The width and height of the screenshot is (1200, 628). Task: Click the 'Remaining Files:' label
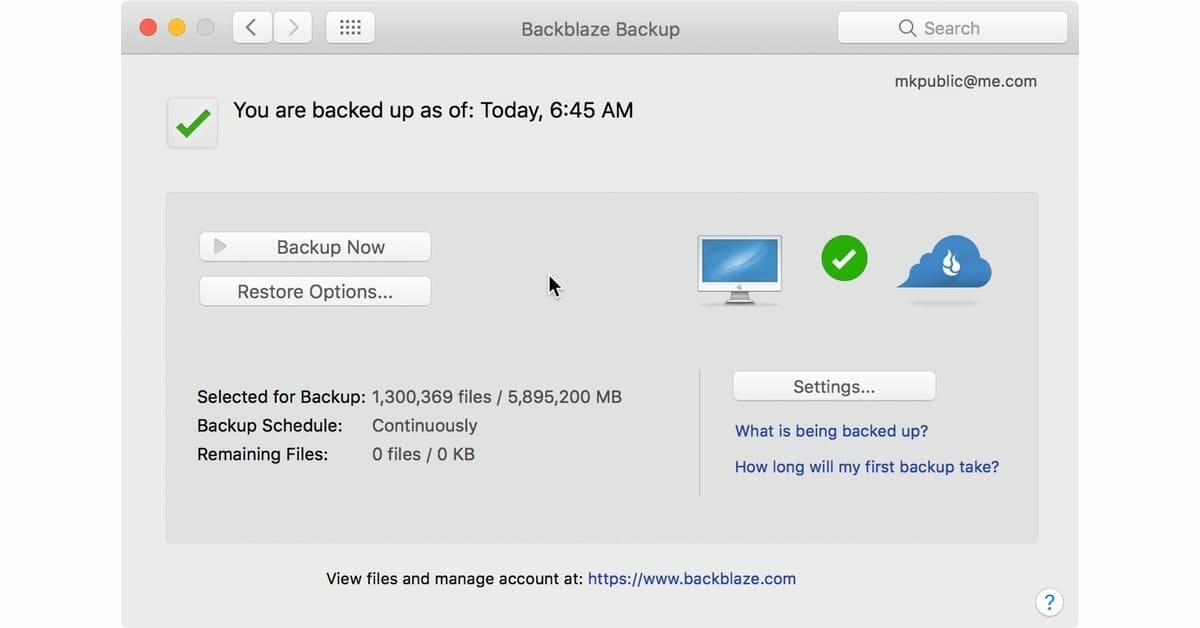[x=263, y=455]
